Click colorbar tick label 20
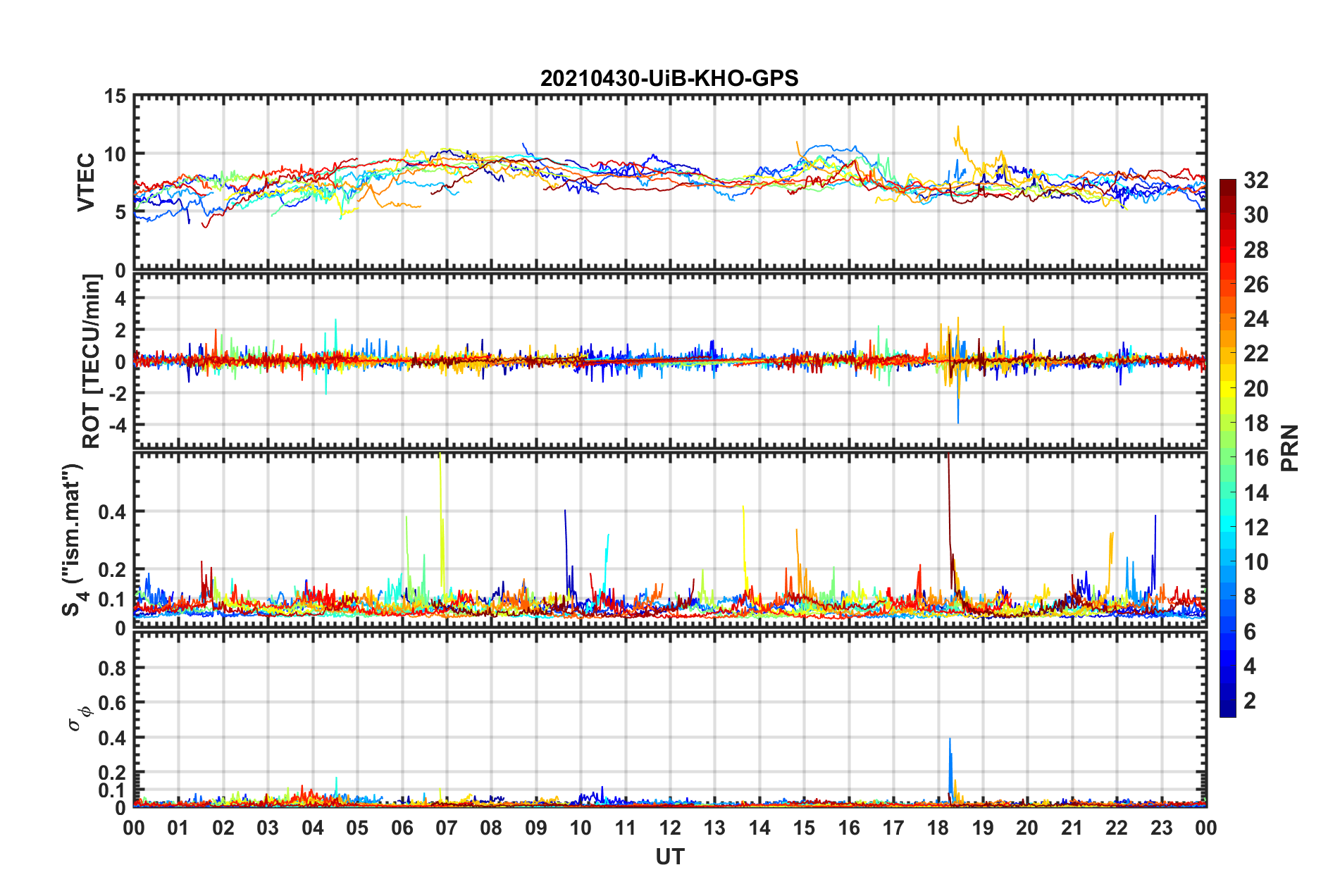The height and width of the screenshot is (896, 1340). [1255, 389]
